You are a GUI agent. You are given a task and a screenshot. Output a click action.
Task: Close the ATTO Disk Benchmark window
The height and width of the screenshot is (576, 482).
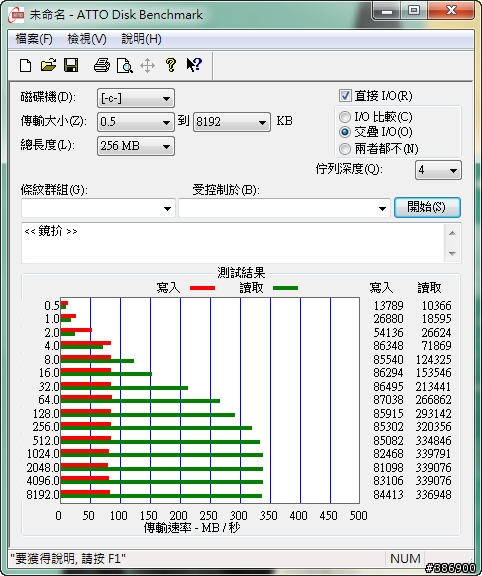click(451, 11)
